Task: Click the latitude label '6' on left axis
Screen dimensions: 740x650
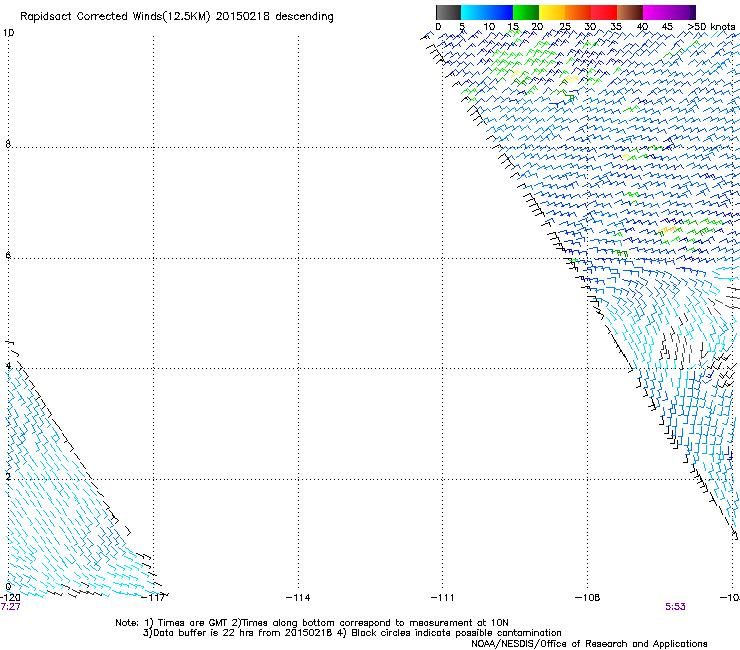Action: pos(8,255)
